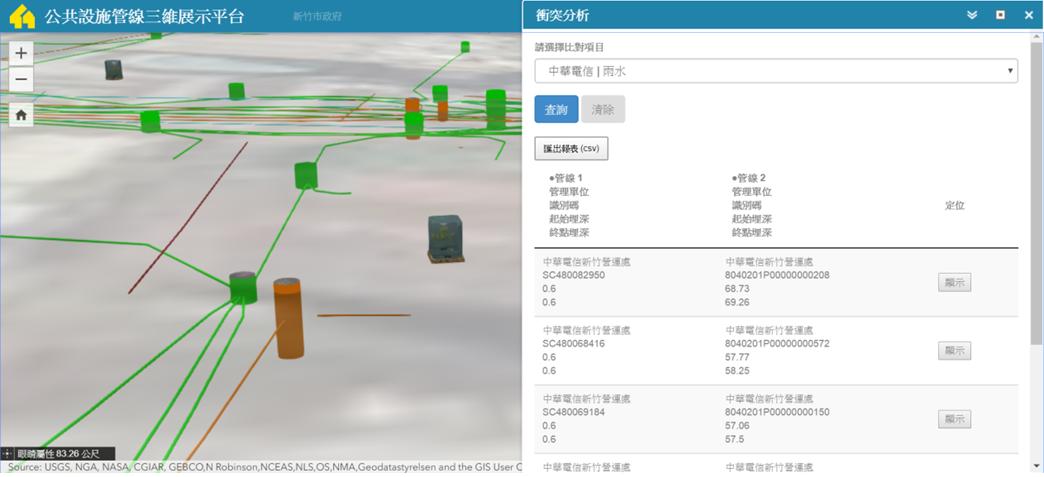Close the 衝突分析 panel
1044x477 pixels.
[1029, 15]
